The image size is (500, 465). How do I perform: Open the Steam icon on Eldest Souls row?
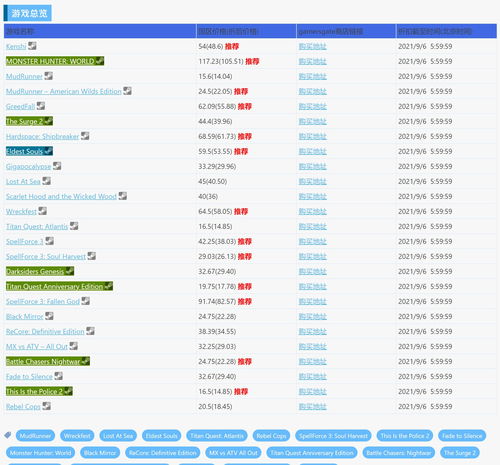[x=48, y=151]
